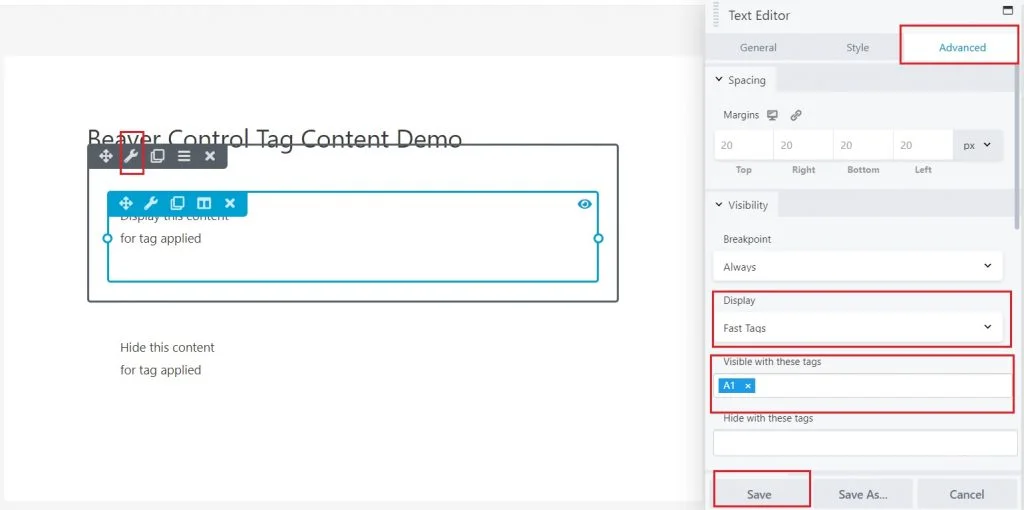This screenshot has height=510, width=1024.
Task: Remove the A1 tag via its x
Action: [x=748, y=386]
